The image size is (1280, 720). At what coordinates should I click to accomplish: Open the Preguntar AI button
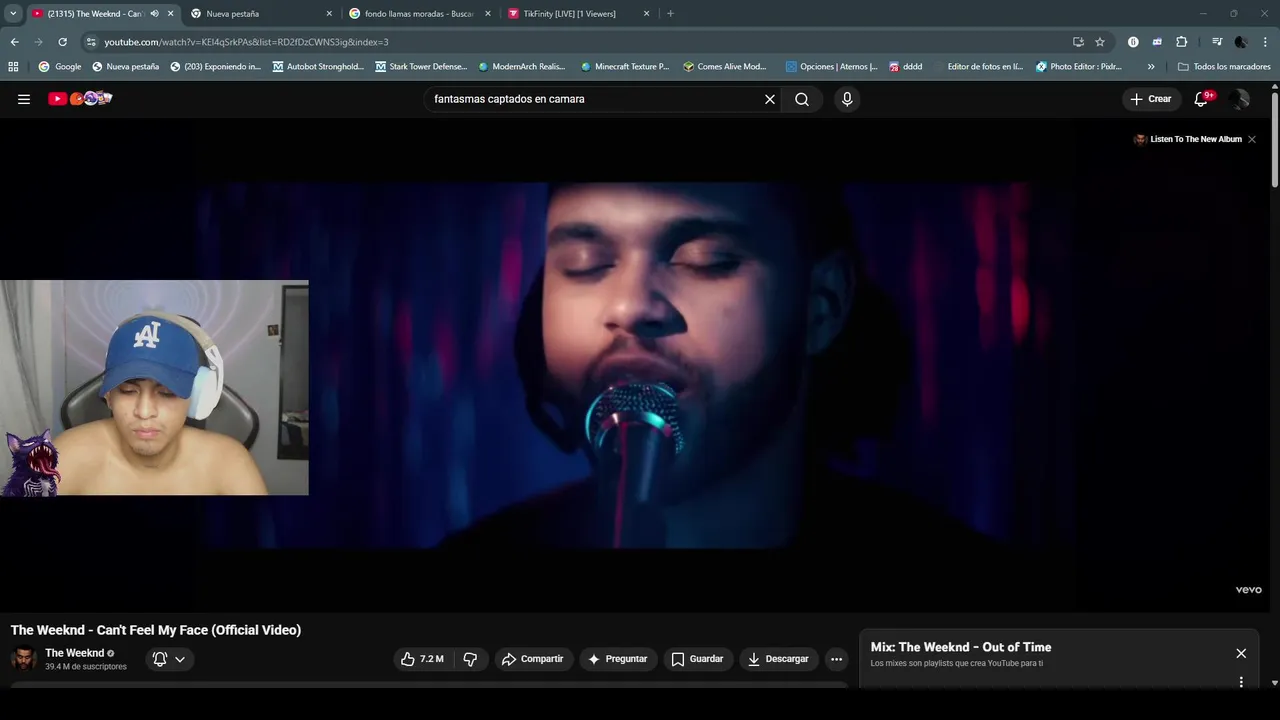618,659
